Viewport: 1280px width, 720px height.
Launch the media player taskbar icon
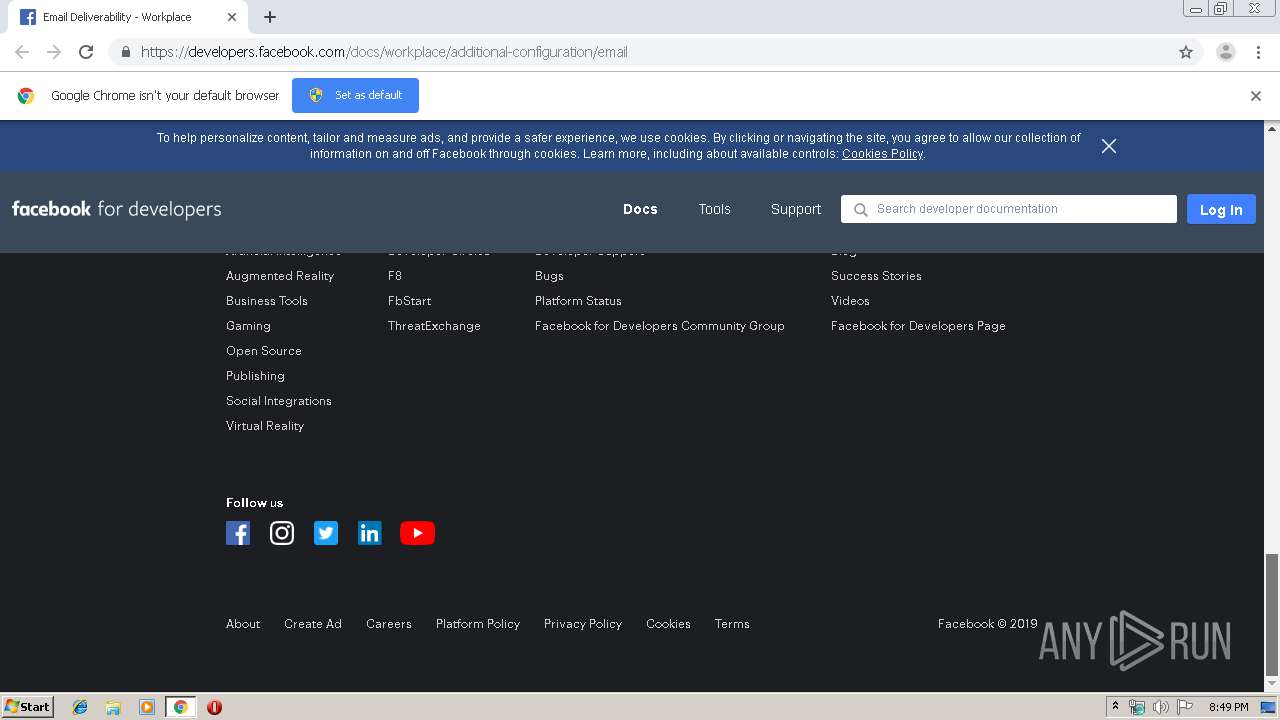tap(147, 707)
